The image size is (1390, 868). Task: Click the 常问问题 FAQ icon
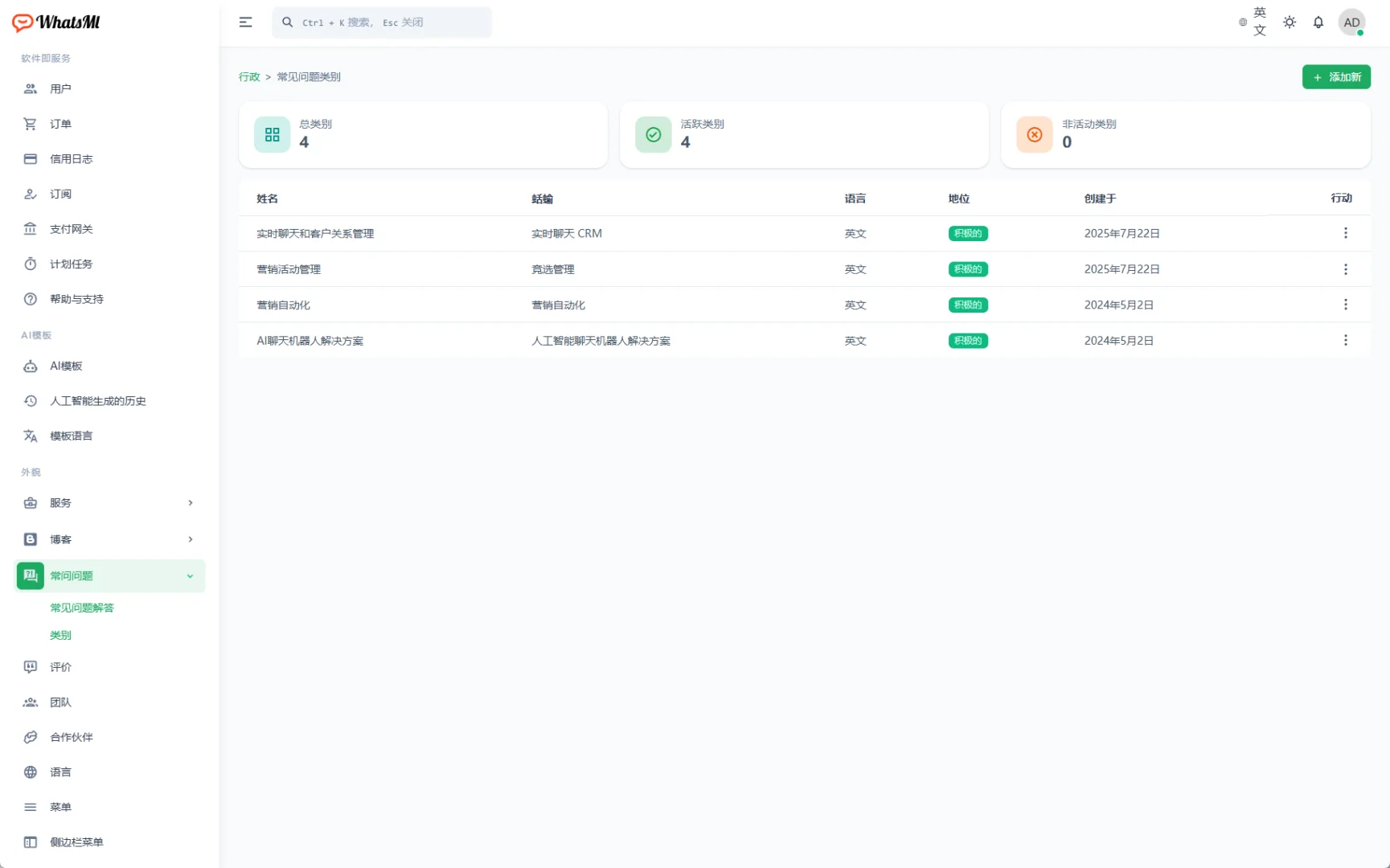(x=31, y=575)
